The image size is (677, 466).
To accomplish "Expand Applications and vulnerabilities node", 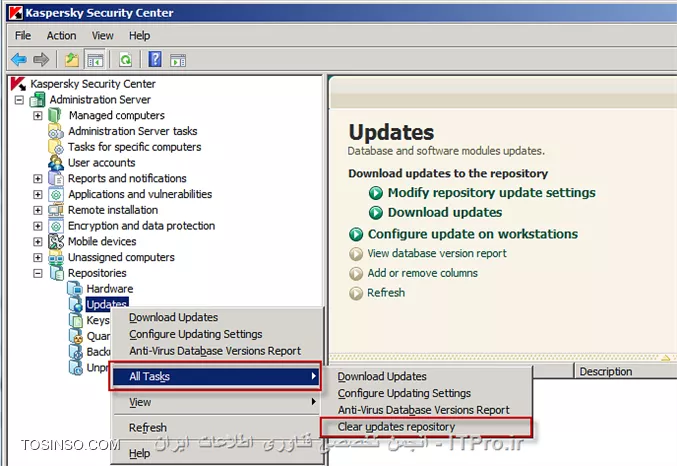I will click(38, 194).
